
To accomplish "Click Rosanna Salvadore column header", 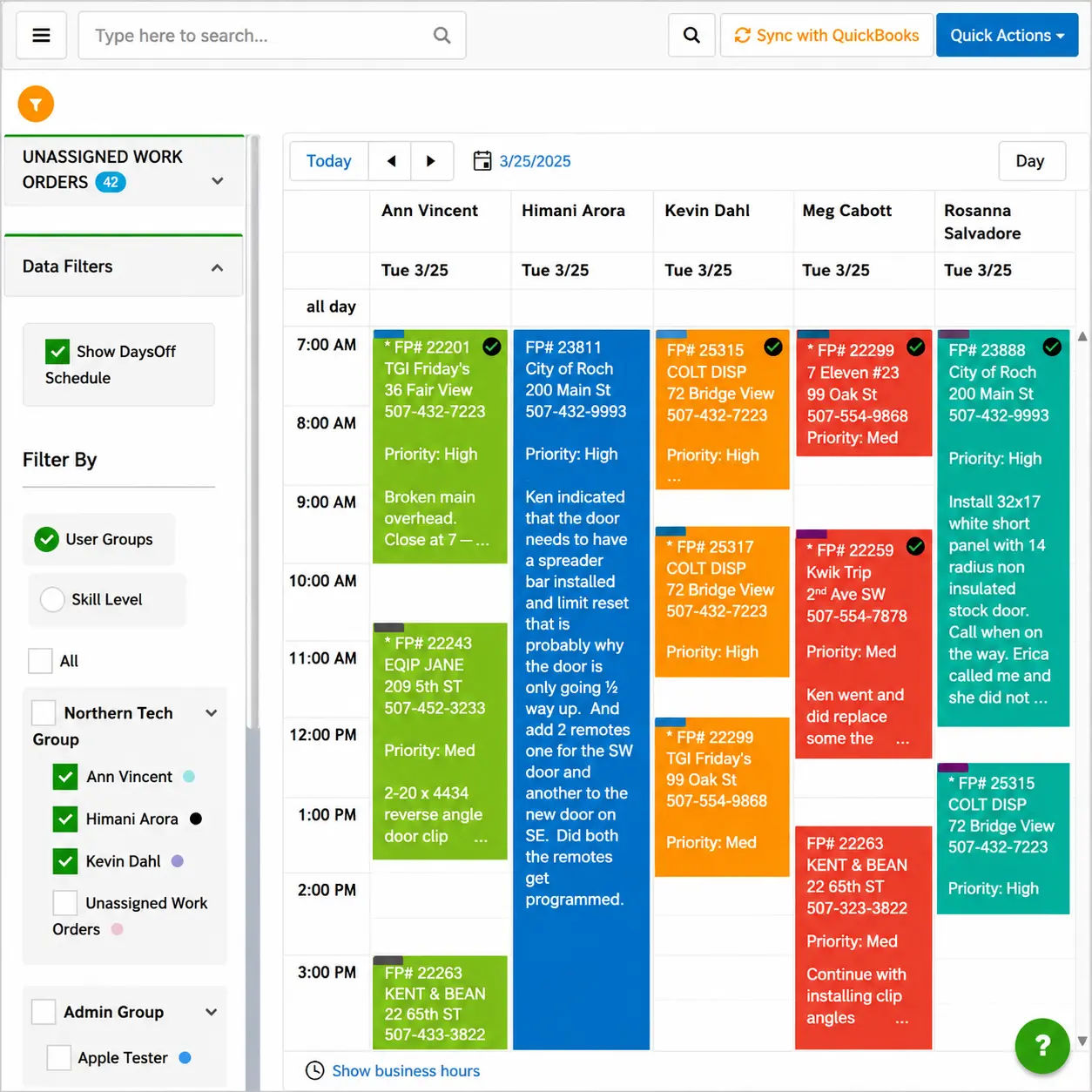I will pos(982,222).
